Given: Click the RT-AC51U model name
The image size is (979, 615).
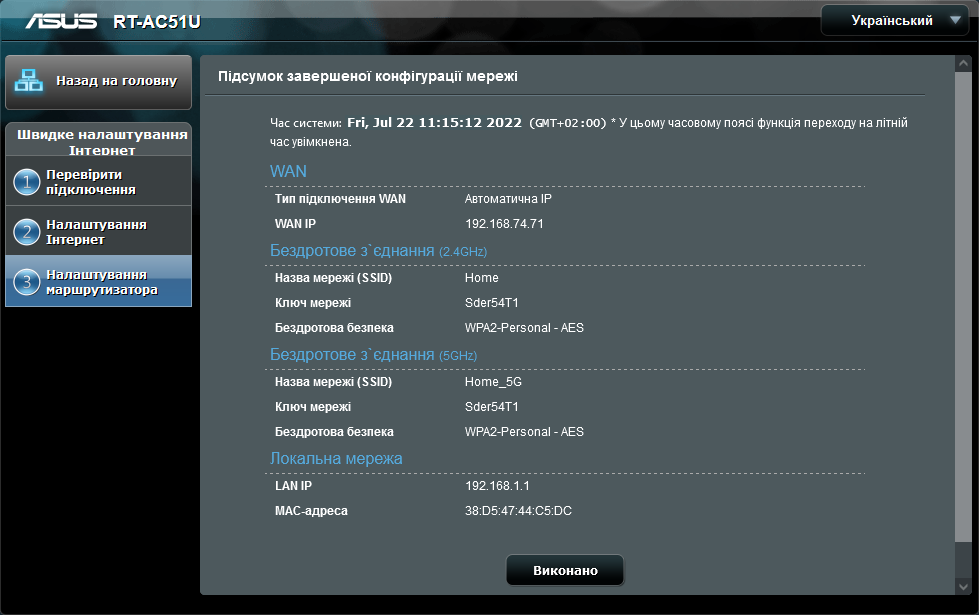Looking at the screenshot, I should [x=157, y=22].
